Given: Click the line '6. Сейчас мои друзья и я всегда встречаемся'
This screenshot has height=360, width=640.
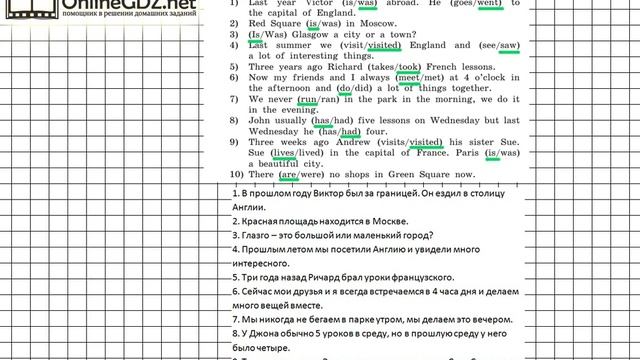Looking at the screenshot, I should [328, 292].
